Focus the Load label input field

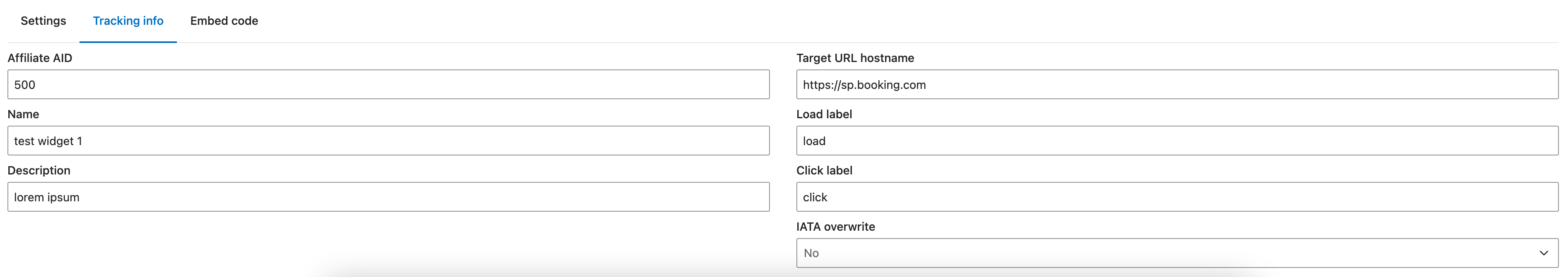pyautogui.click(x=1177, y=141)
